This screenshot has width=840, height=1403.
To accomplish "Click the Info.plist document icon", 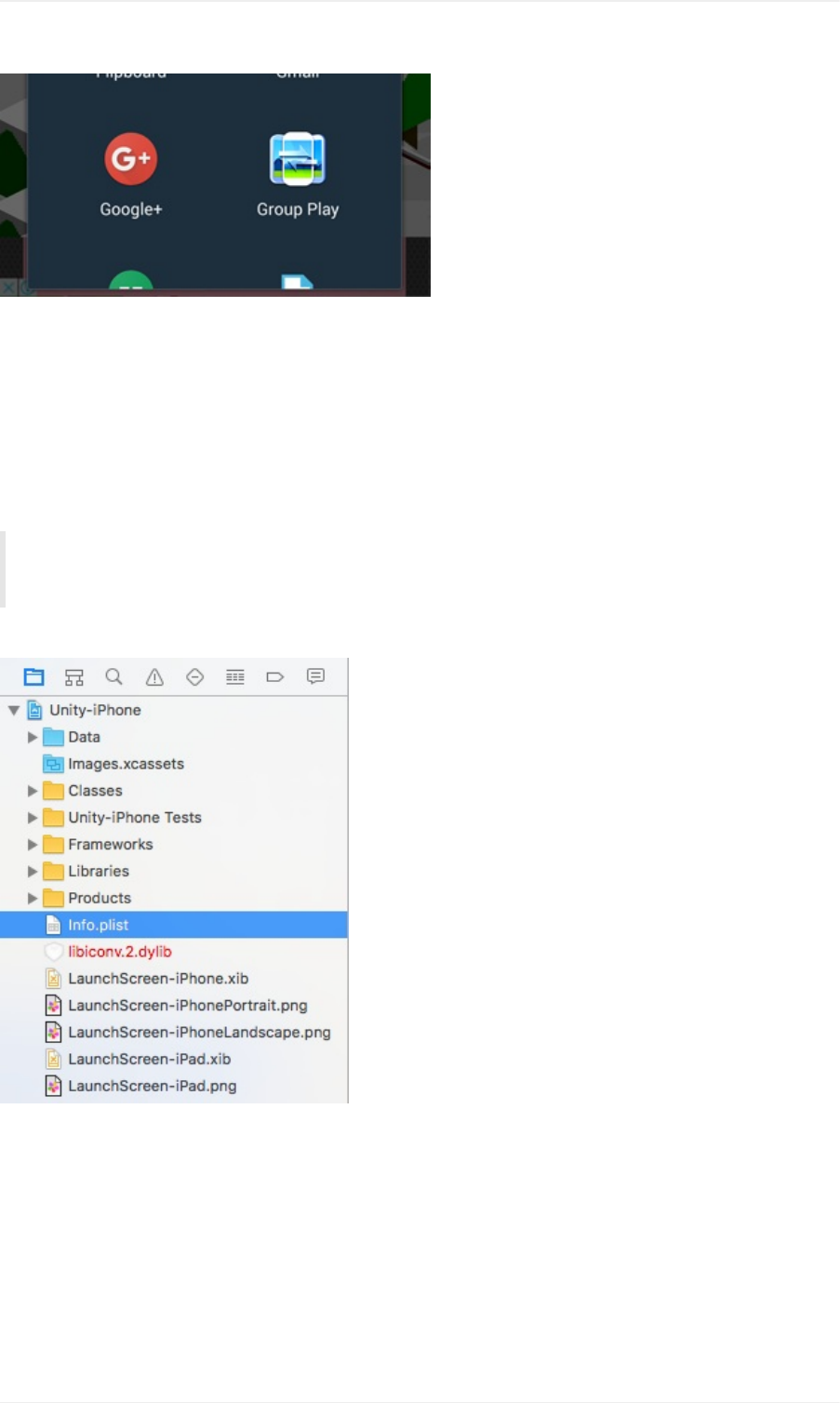I will coord(54,925).
